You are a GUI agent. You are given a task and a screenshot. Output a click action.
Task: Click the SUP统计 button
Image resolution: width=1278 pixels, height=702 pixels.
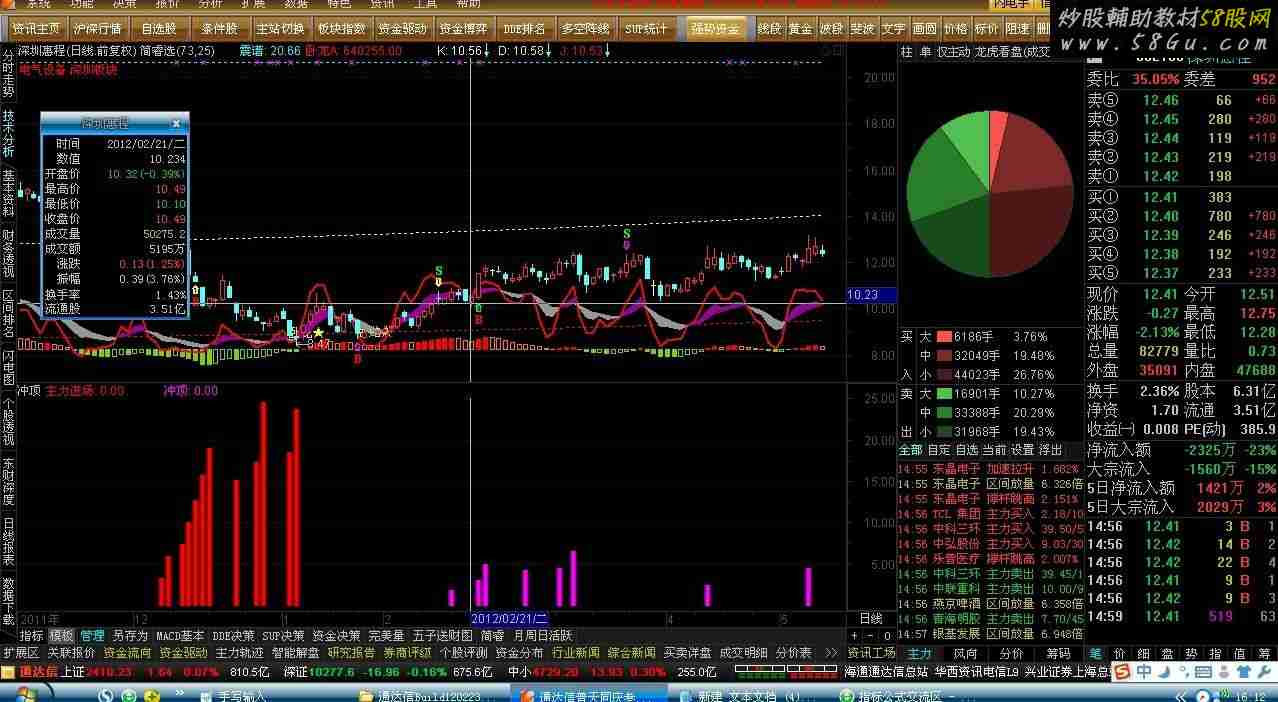(x=646, y=29)
